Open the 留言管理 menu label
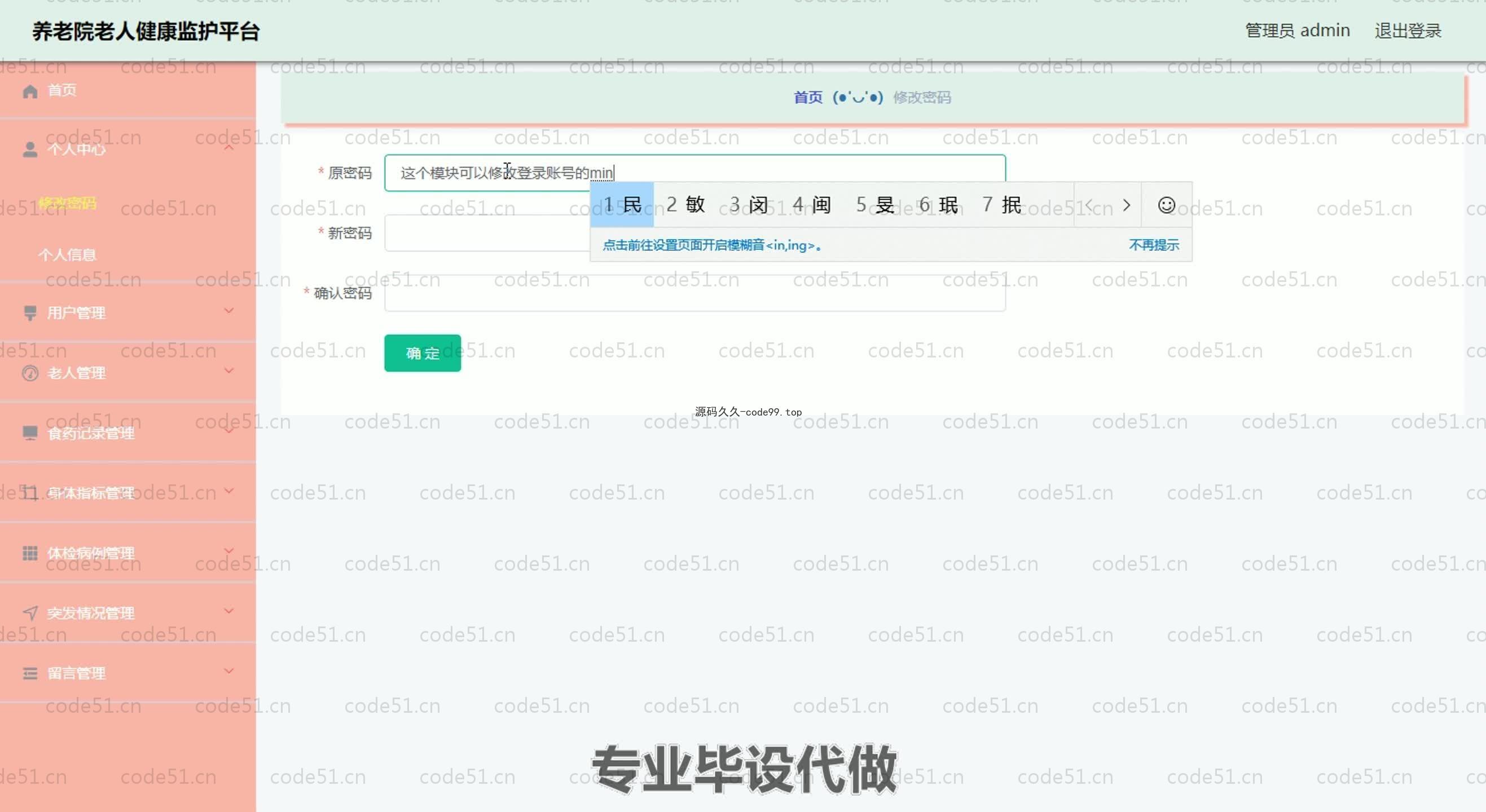The width and height of the screenshot is (1486, 812). click(x=76, y=673)
